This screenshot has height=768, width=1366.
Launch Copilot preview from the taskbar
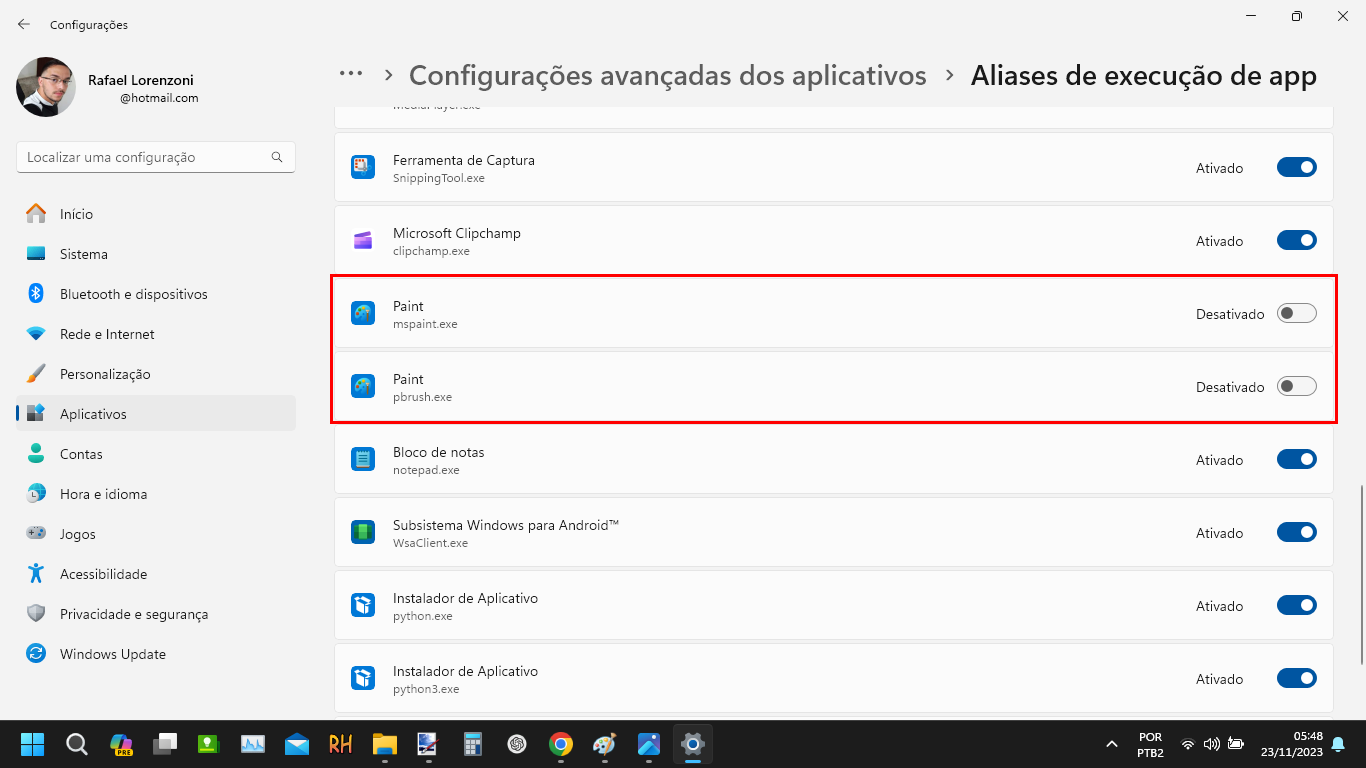pos(121,744)
